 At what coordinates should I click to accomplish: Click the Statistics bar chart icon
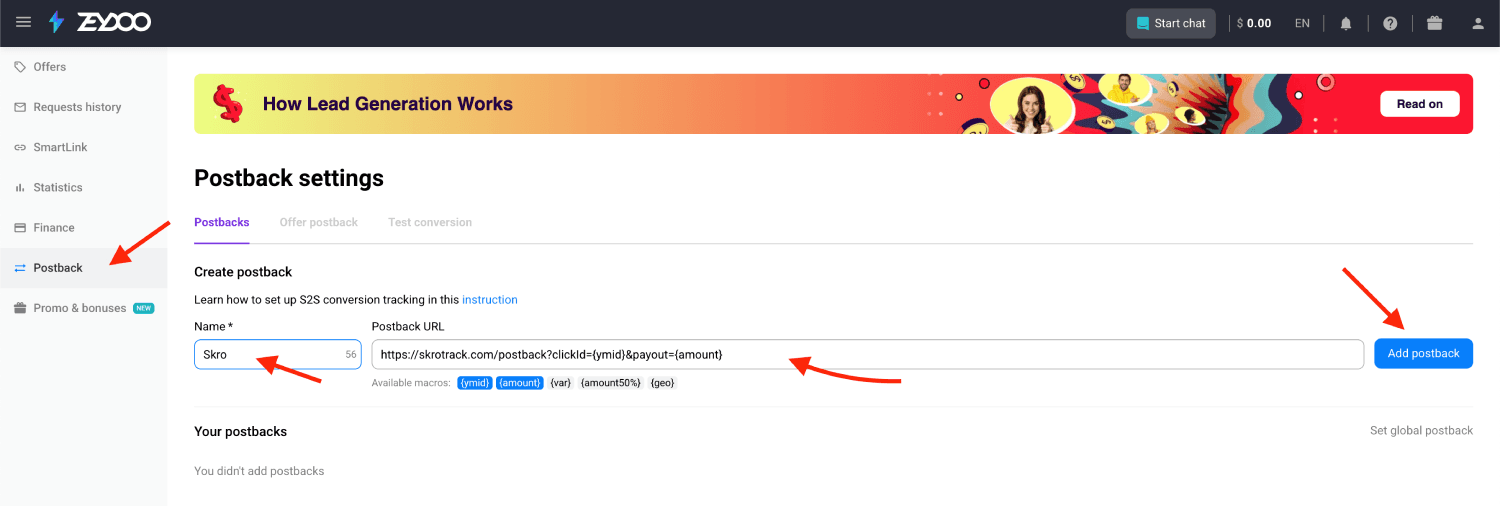20,187
